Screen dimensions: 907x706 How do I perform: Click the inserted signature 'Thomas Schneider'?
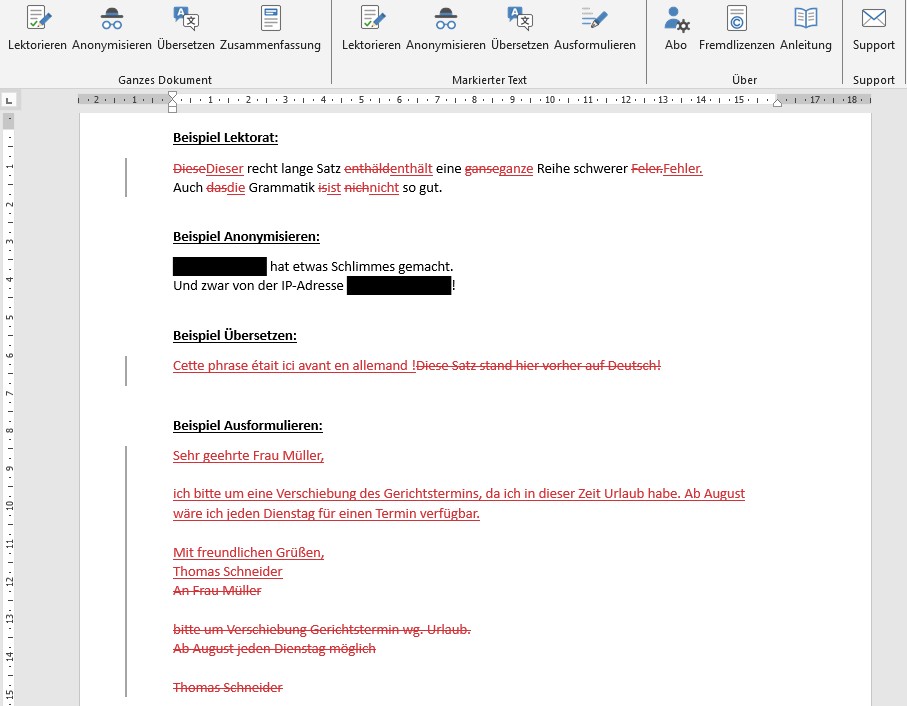[x=228, y=571]
